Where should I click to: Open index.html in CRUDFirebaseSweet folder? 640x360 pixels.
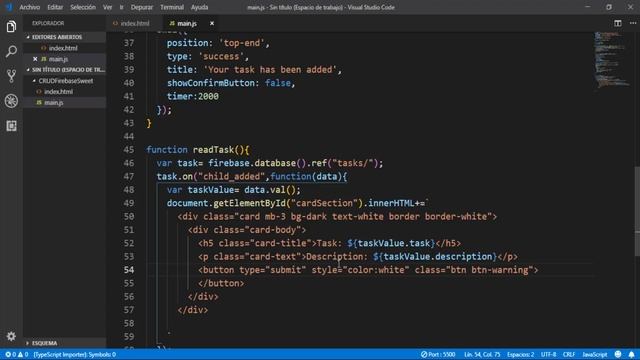click(64, 91)
